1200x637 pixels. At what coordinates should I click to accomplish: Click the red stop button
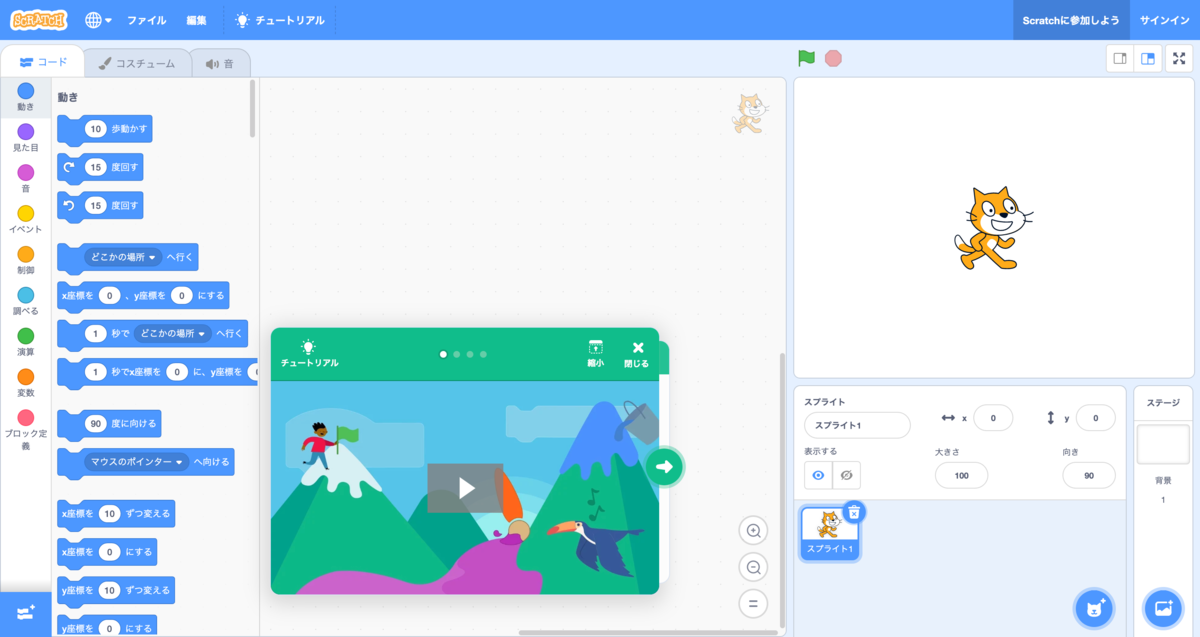(833, 58)
